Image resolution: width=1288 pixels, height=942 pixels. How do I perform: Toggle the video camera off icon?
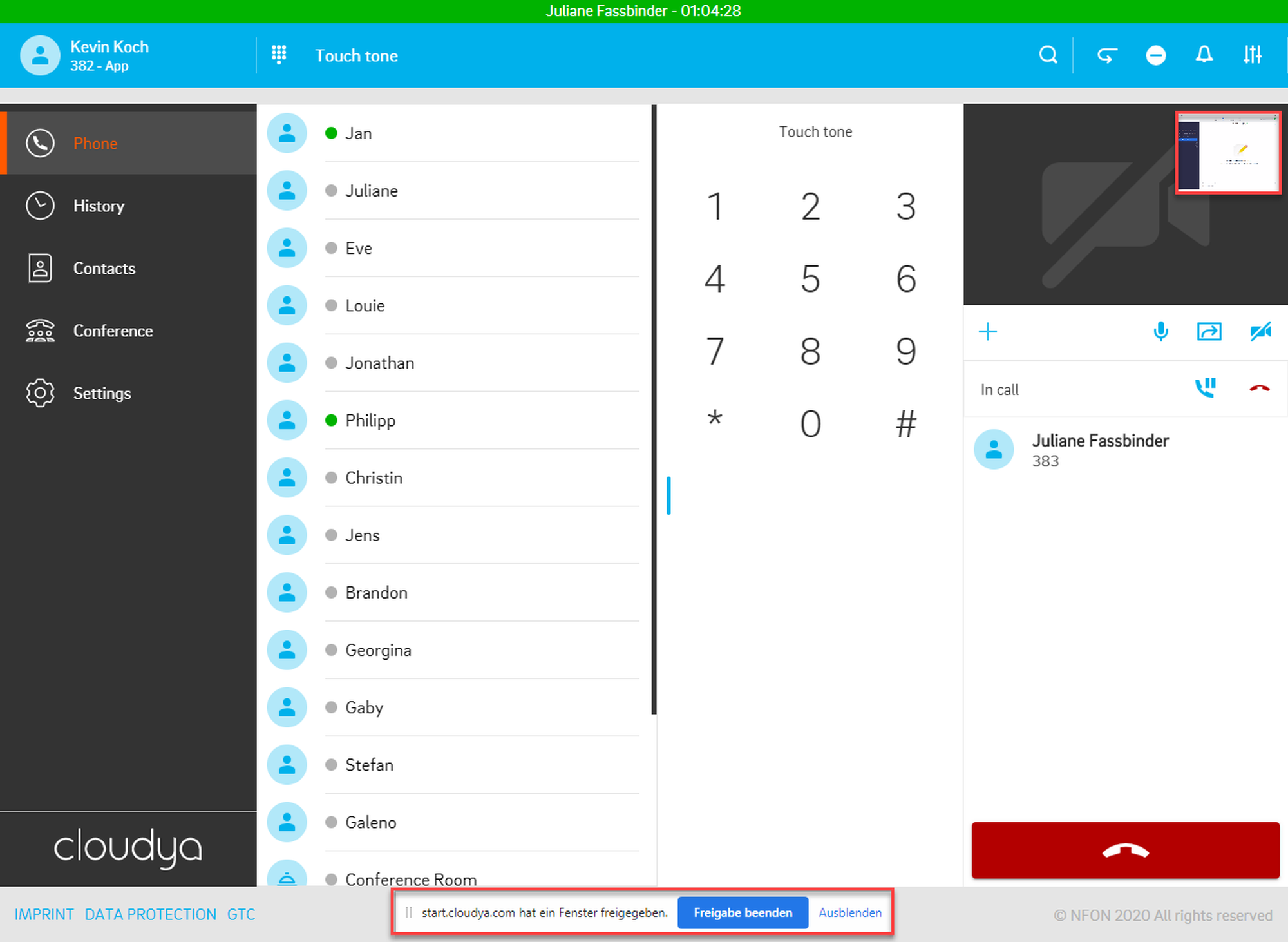click(x=1260, y=332)
